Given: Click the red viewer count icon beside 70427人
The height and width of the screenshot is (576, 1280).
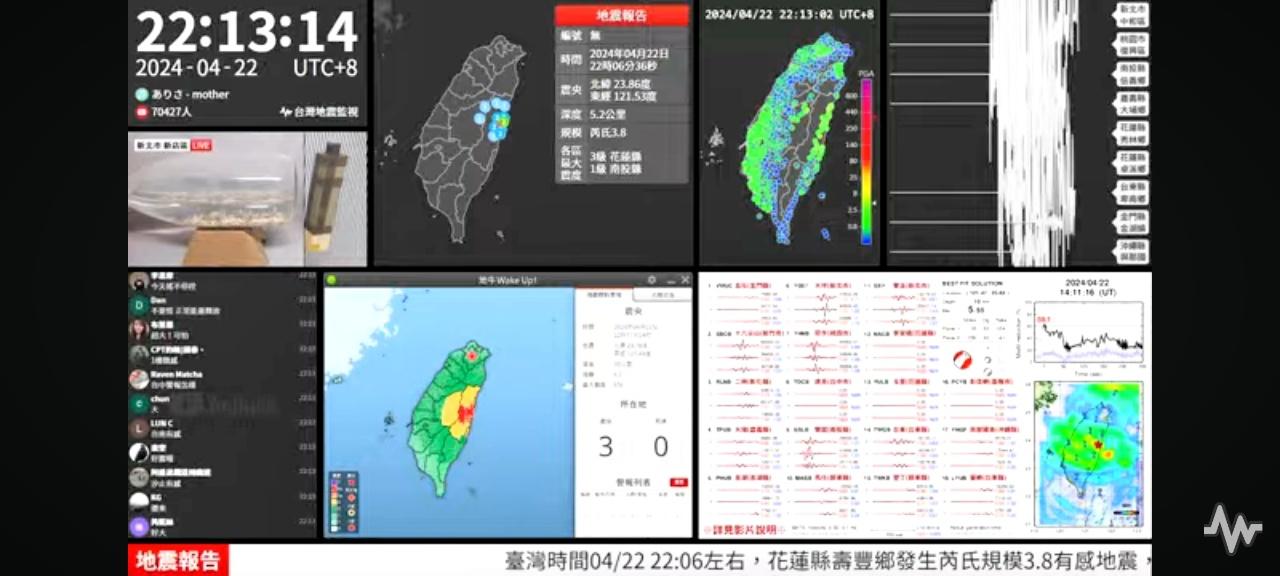Looking at the screenshot, I should point(142,112).
